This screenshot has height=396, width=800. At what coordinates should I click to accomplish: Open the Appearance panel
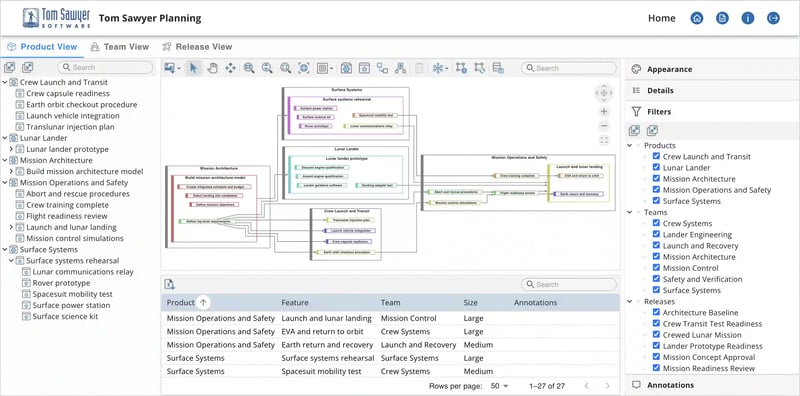712,69
